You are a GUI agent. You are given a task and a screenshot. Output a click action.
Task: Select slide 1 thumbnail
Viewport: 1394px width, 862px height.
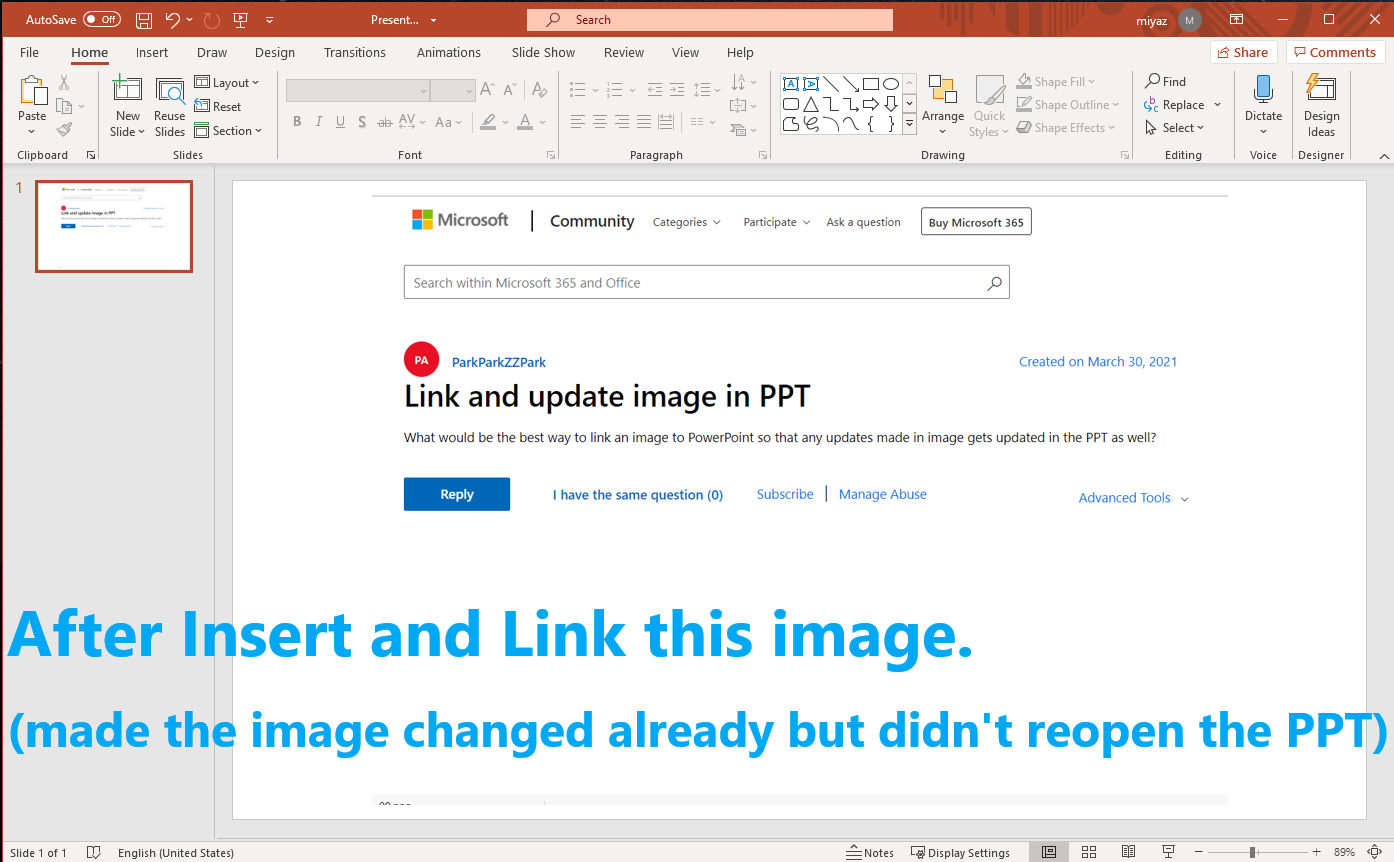coord(114,226)
